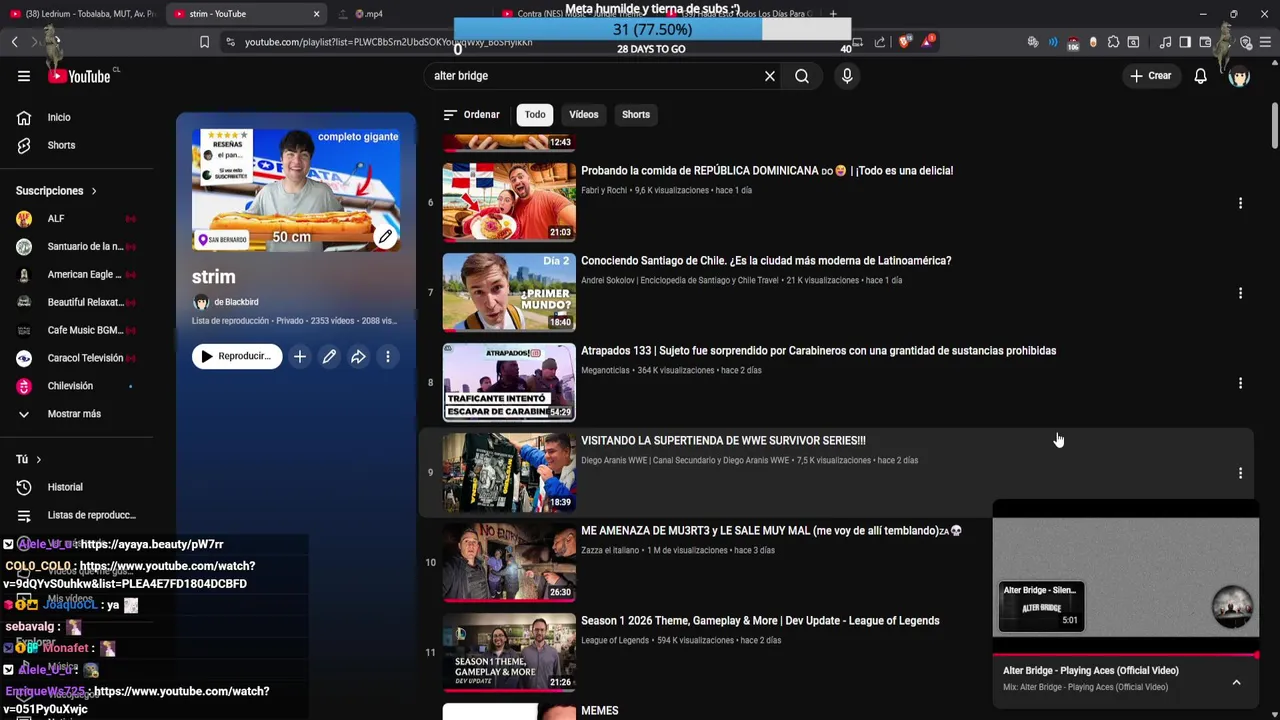Click the browser back arrow
1280x720 pixels.
click(x=15, y=42)
